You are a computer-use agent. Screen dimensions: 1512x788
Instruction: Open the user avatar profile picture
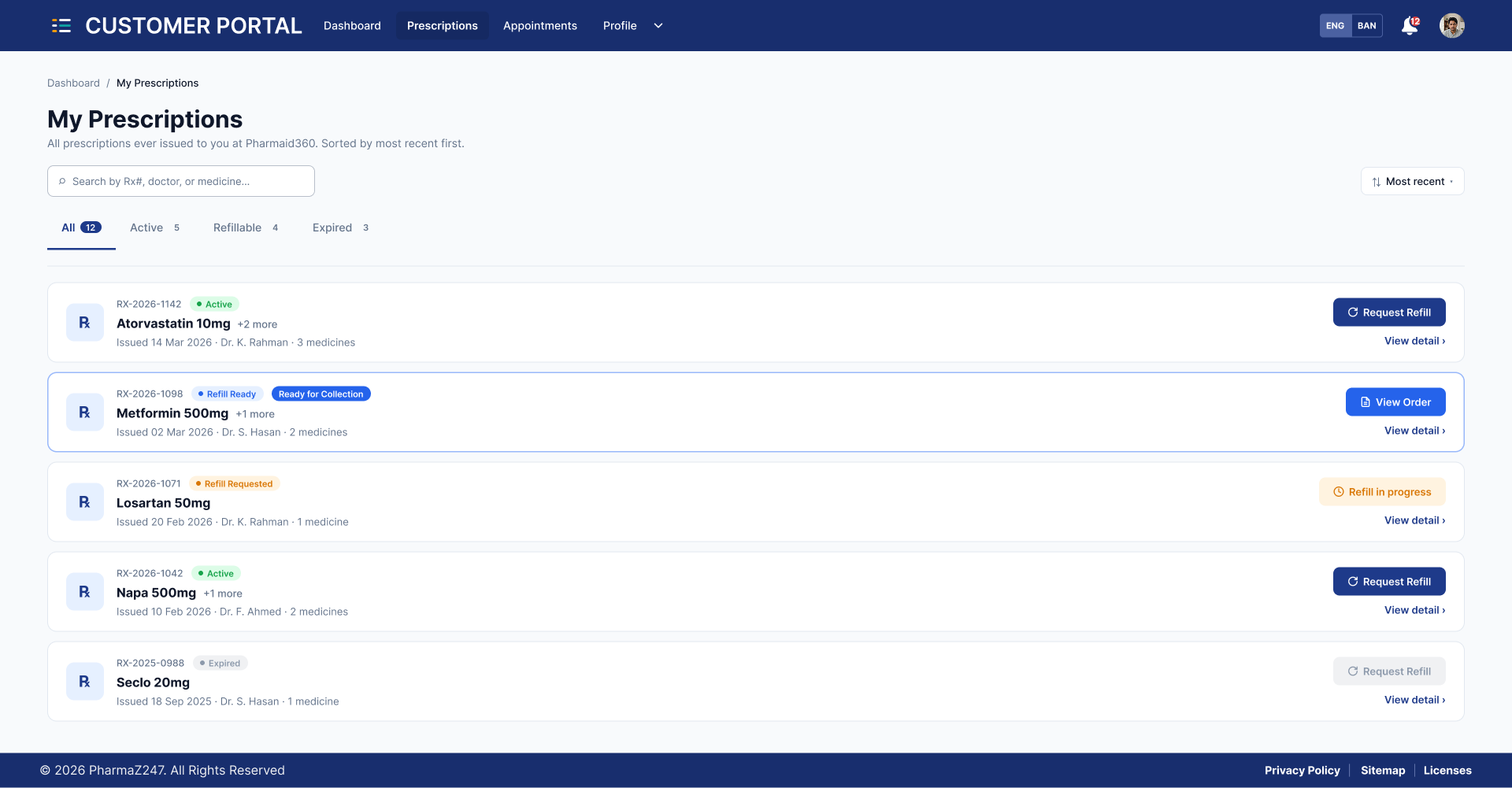1452,26
